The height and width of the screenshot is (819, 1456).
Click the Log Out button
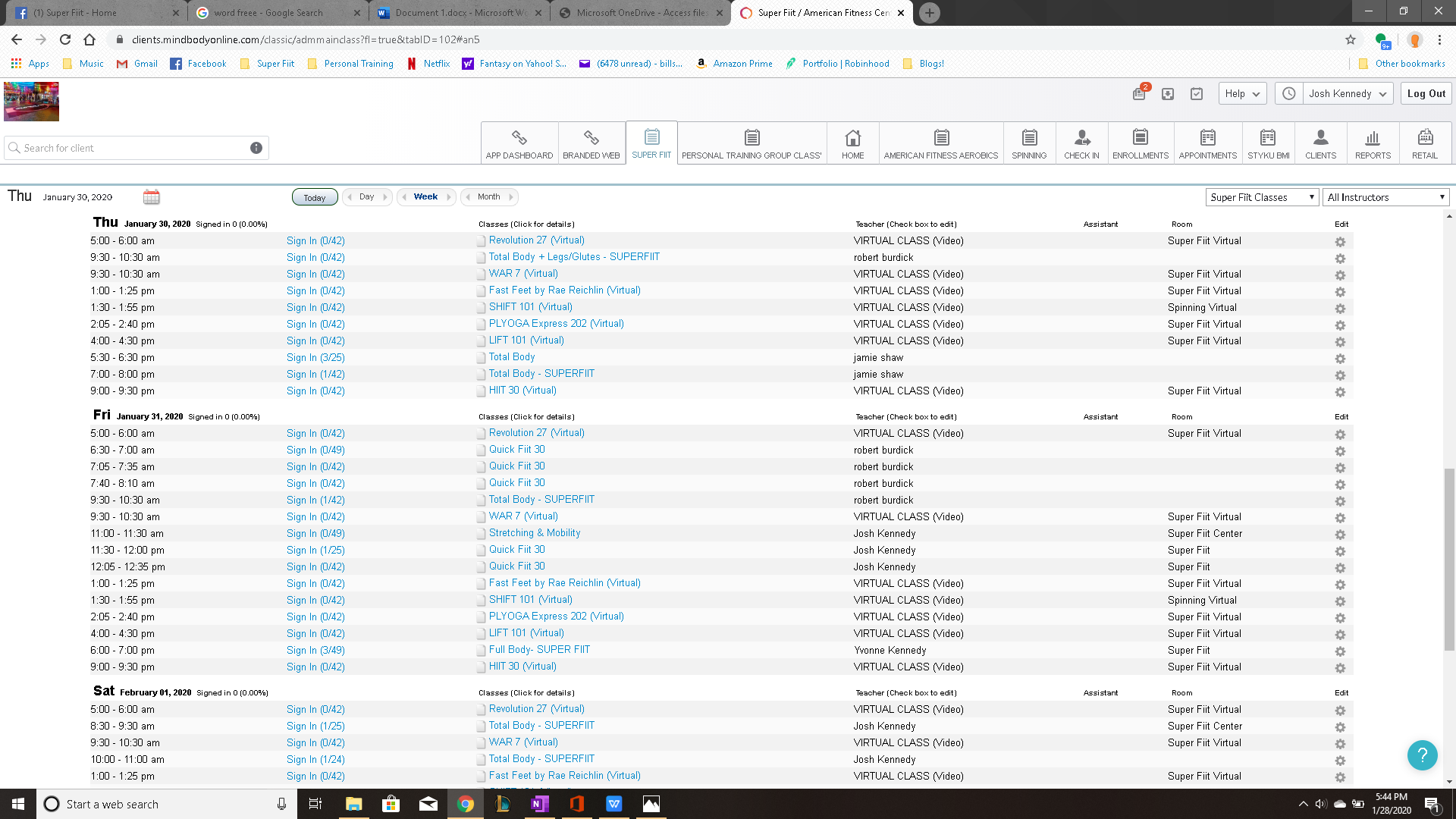[x=1426, y=94]
